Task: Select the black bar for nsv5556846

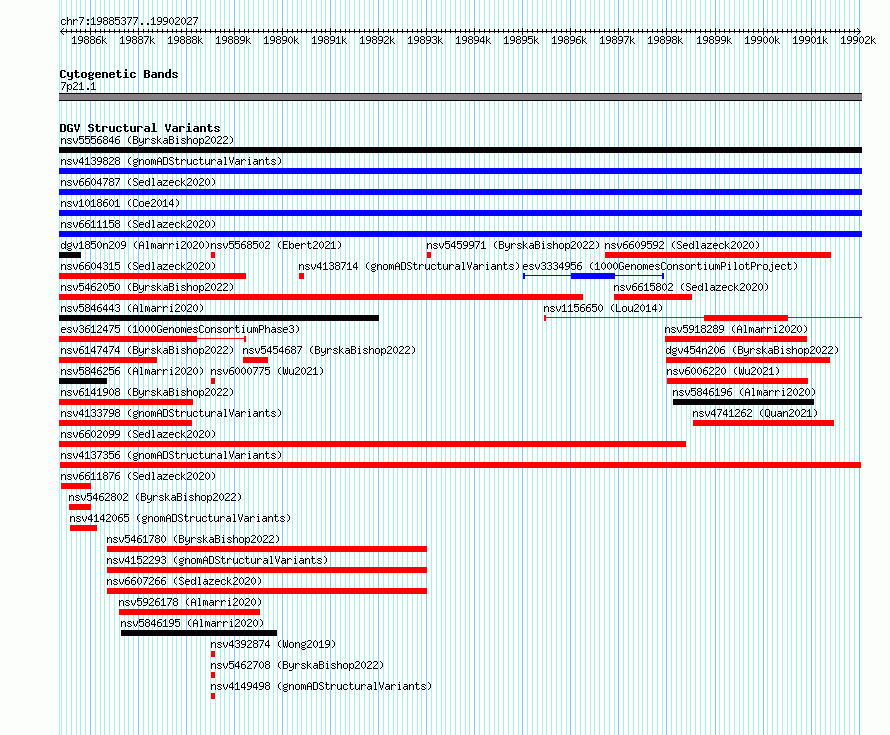Action: [460, 150]
